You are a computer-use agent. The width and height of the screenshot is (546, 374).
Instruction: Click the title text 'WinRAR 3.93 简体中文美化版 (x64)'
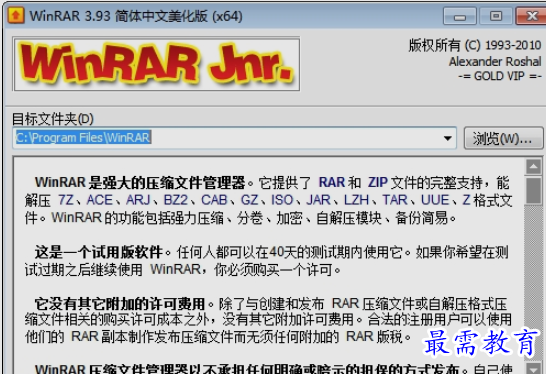(136, 16)
